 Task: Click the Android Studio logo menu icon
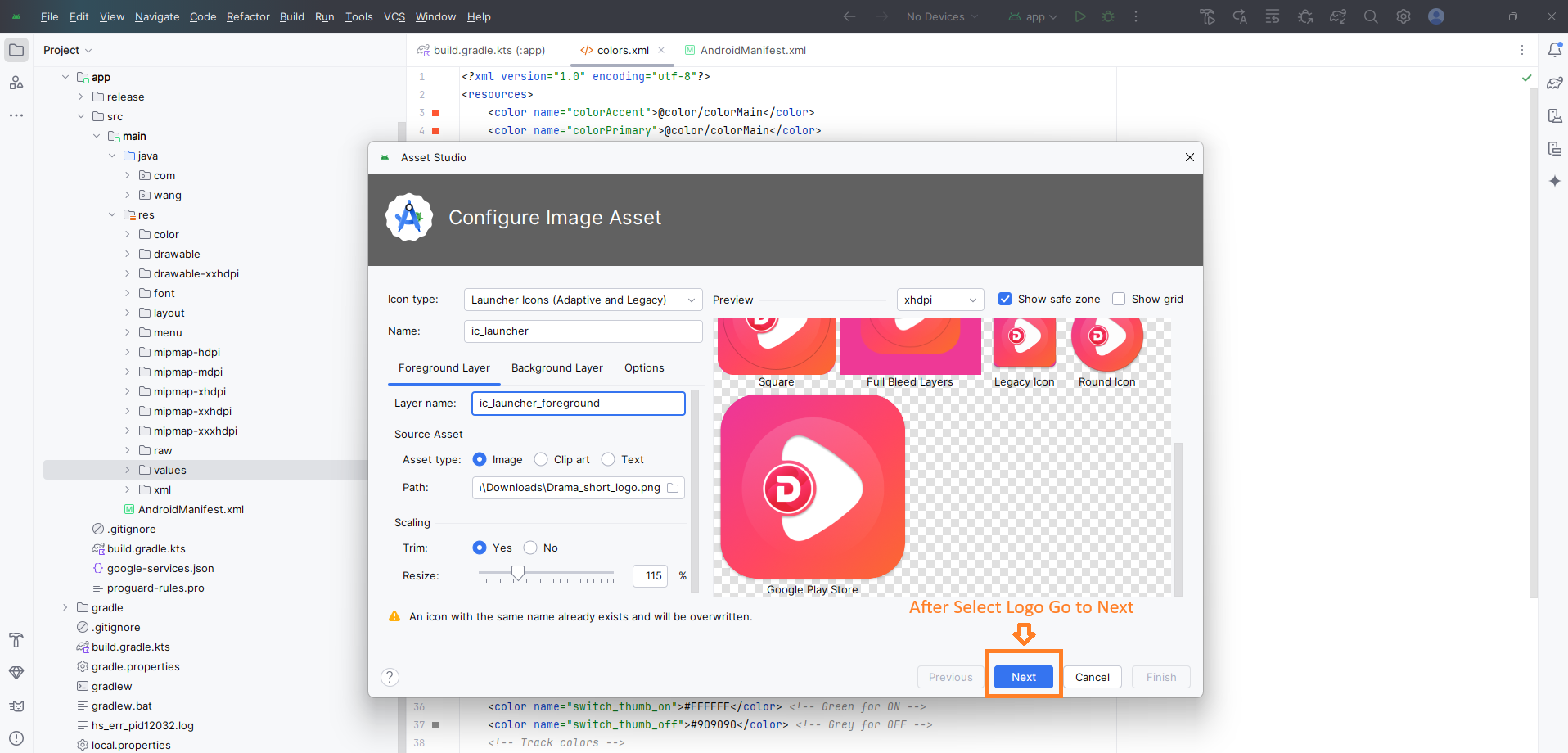point(16,16)
